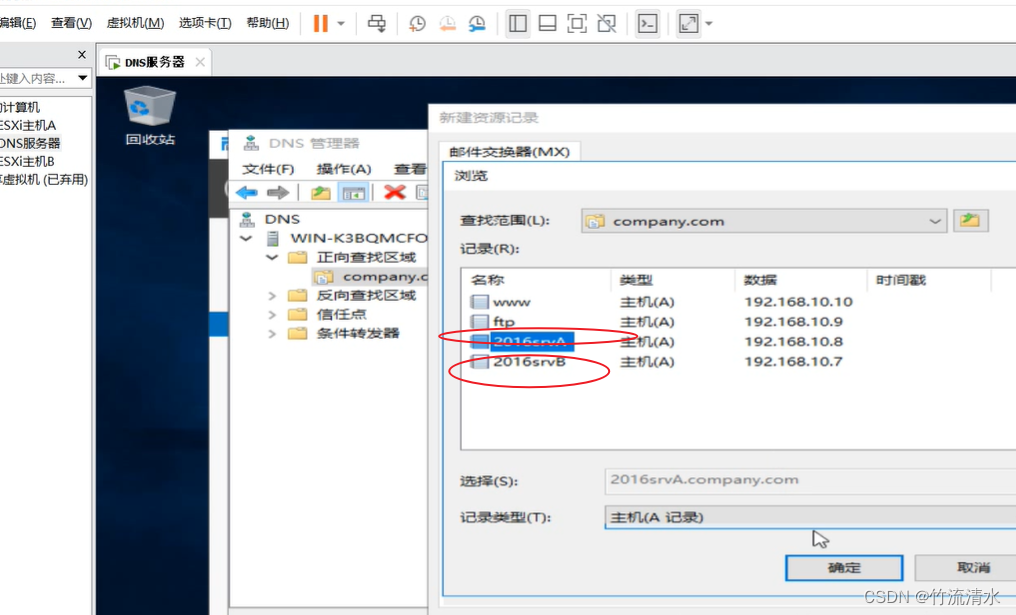This screenshot has height=615, width=1016.
Task: Select ESXi主机A in the library
Action: click(x=27, y=125)
